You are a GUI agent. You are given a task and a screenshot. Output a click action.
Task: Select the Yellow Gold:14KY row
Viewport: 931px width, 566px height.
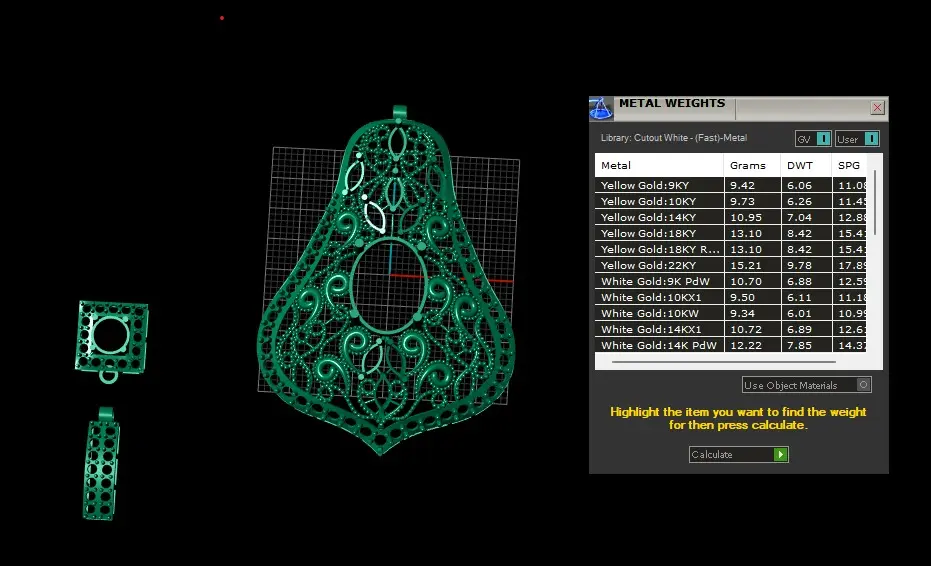[730, 217]
